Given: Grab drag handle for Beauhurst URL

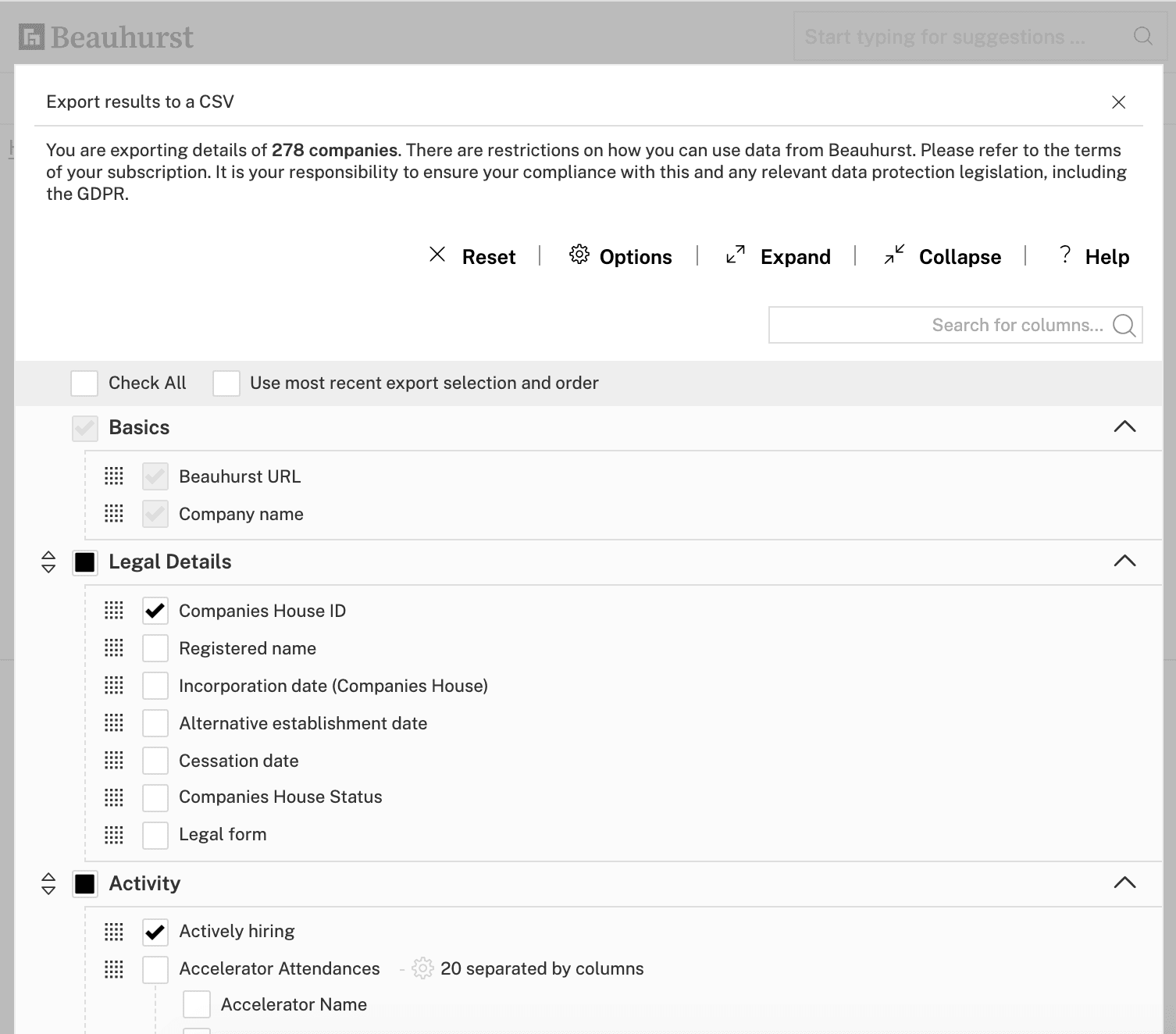Looking at the screenshot, I should pos(114,476).
